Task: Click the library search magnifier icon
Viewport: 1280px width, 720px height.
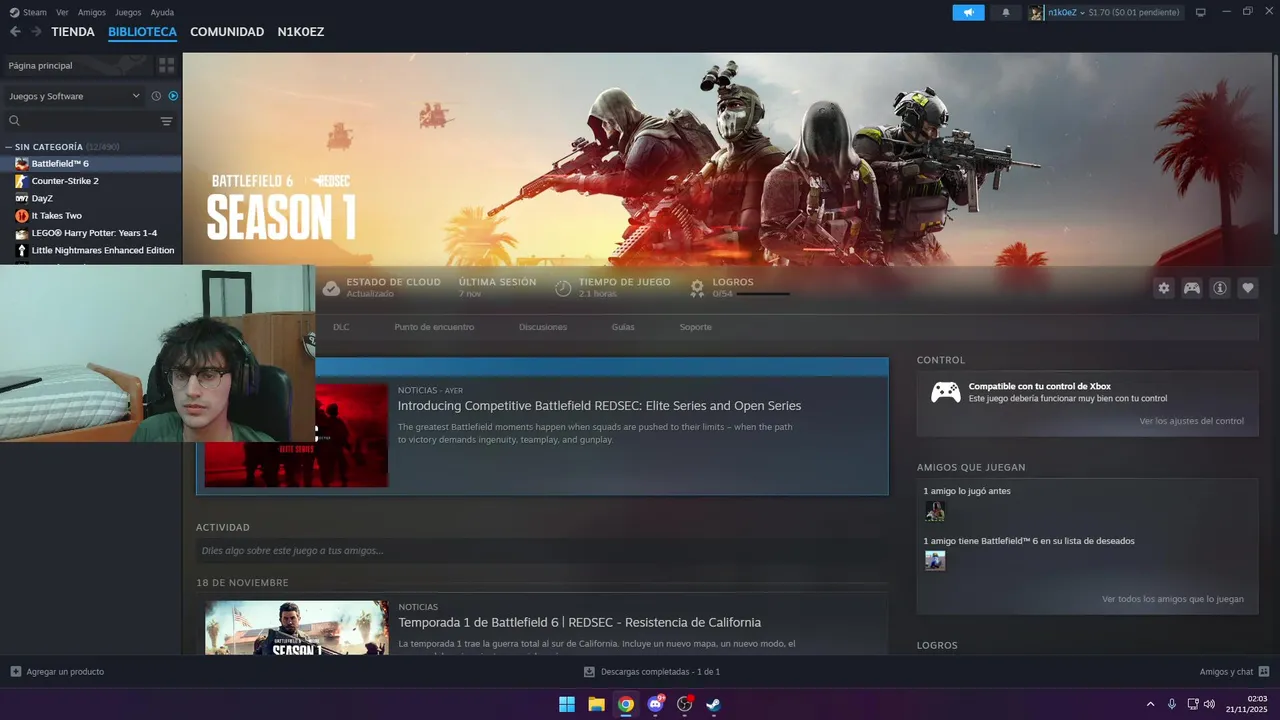Action: tap(14, 121)
